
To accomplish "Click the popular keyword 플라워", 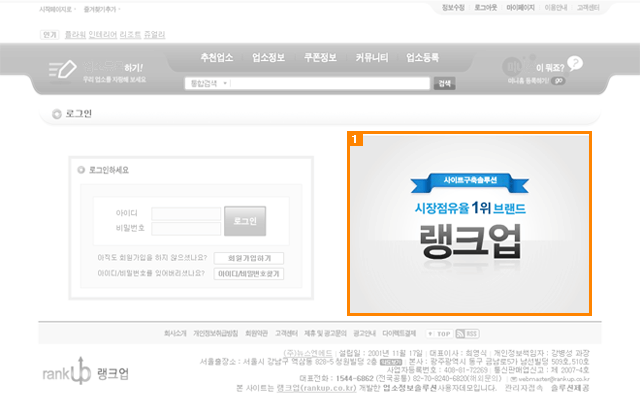I will point(76,35).
